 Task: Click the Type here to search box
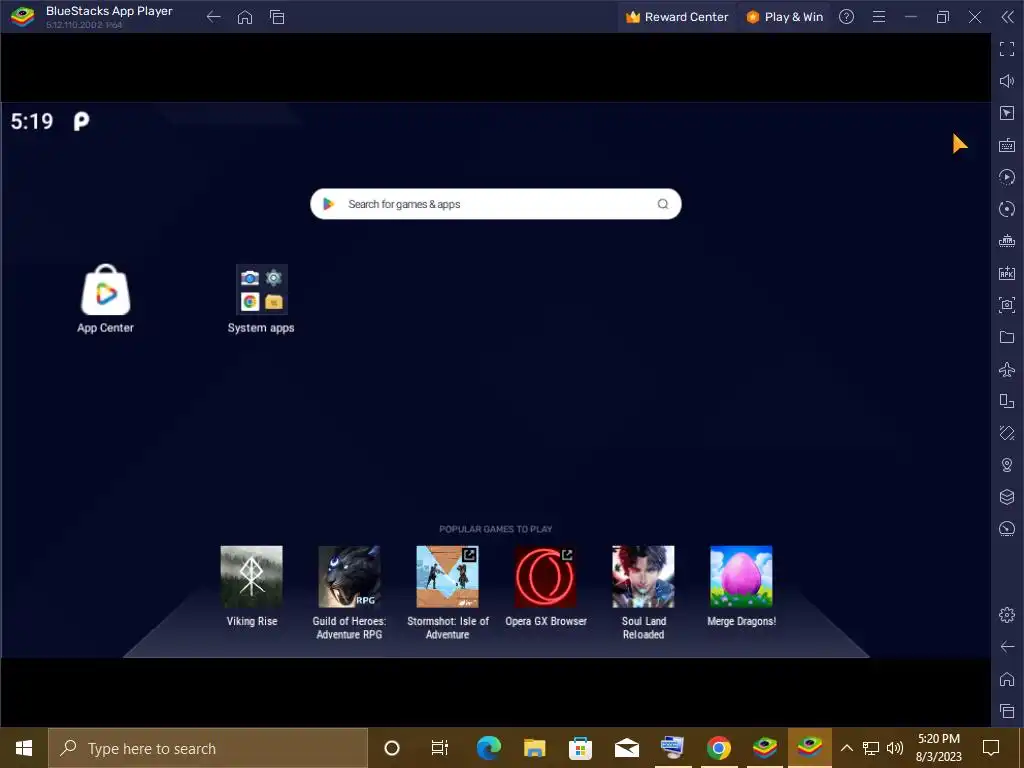click(x=208, y=748)
